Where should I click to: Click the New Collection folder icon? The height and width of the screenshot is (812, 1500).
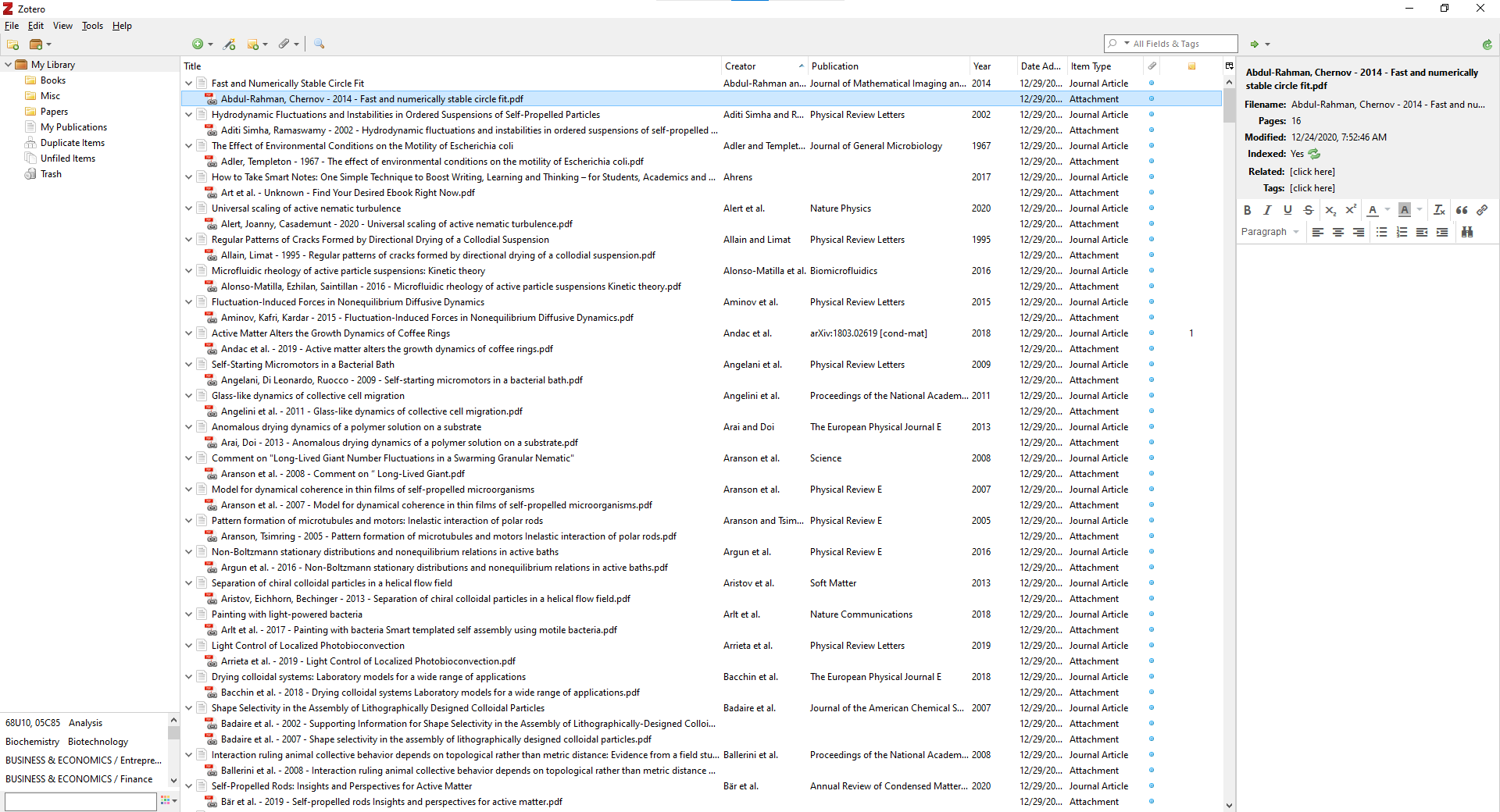(13, 45)
